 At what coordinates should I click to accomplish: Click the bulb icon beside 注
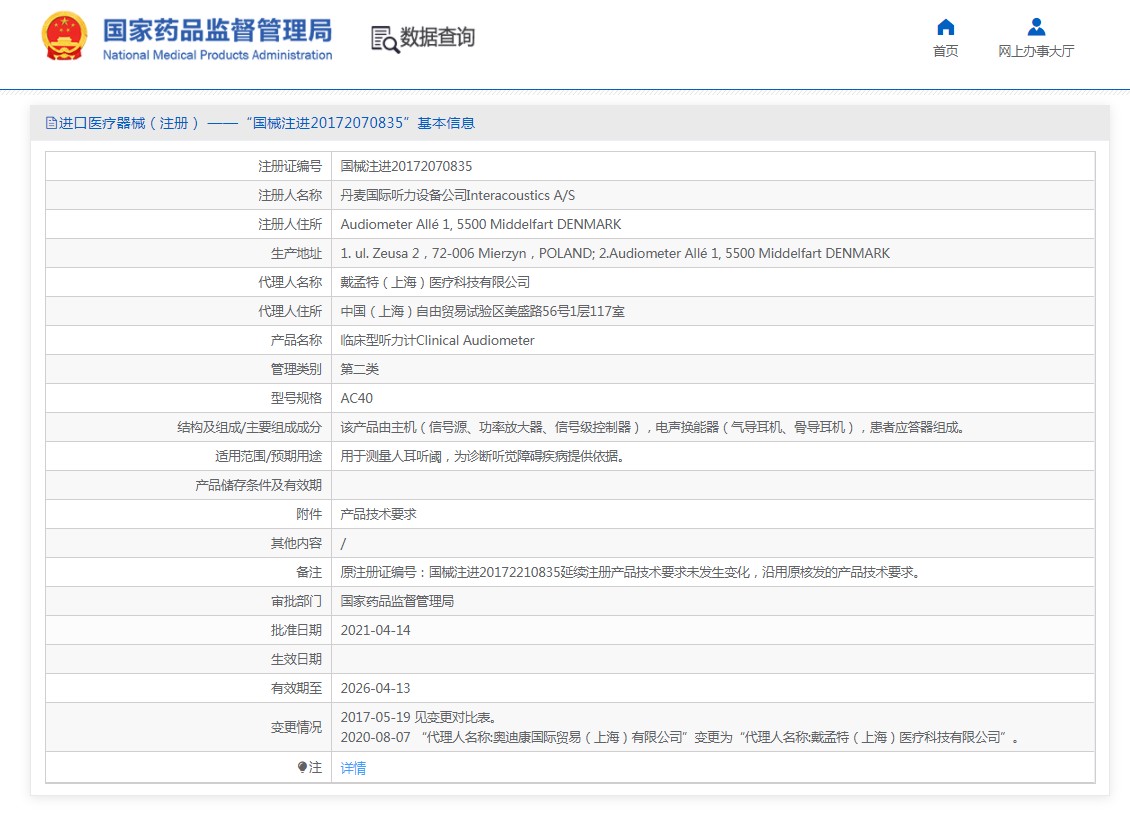[x=303, y=768]
